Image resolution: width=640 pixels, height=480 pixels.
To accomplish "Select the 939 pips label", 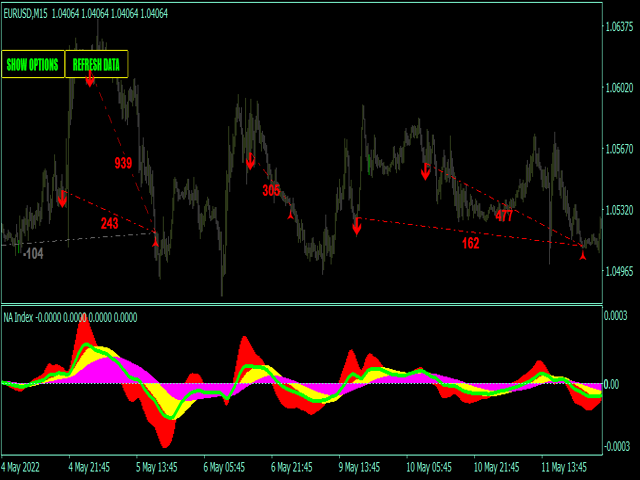I will [x=123, y=163].
